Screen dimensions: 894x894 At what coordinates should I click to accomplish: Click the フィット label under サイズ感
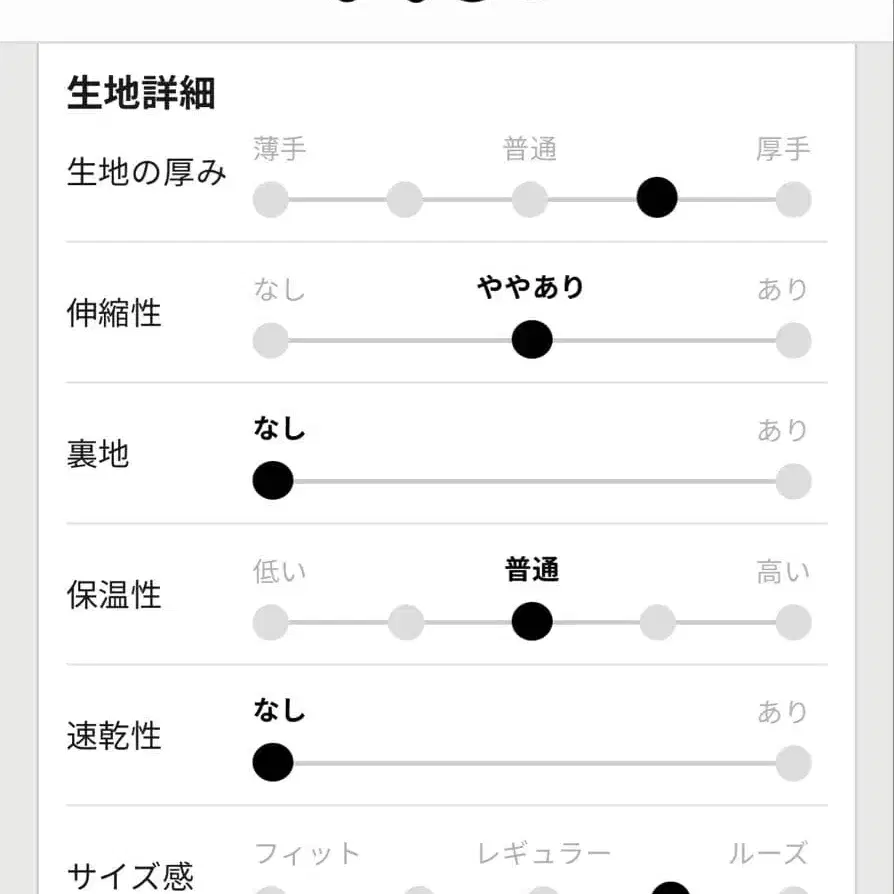click(310, 853)
